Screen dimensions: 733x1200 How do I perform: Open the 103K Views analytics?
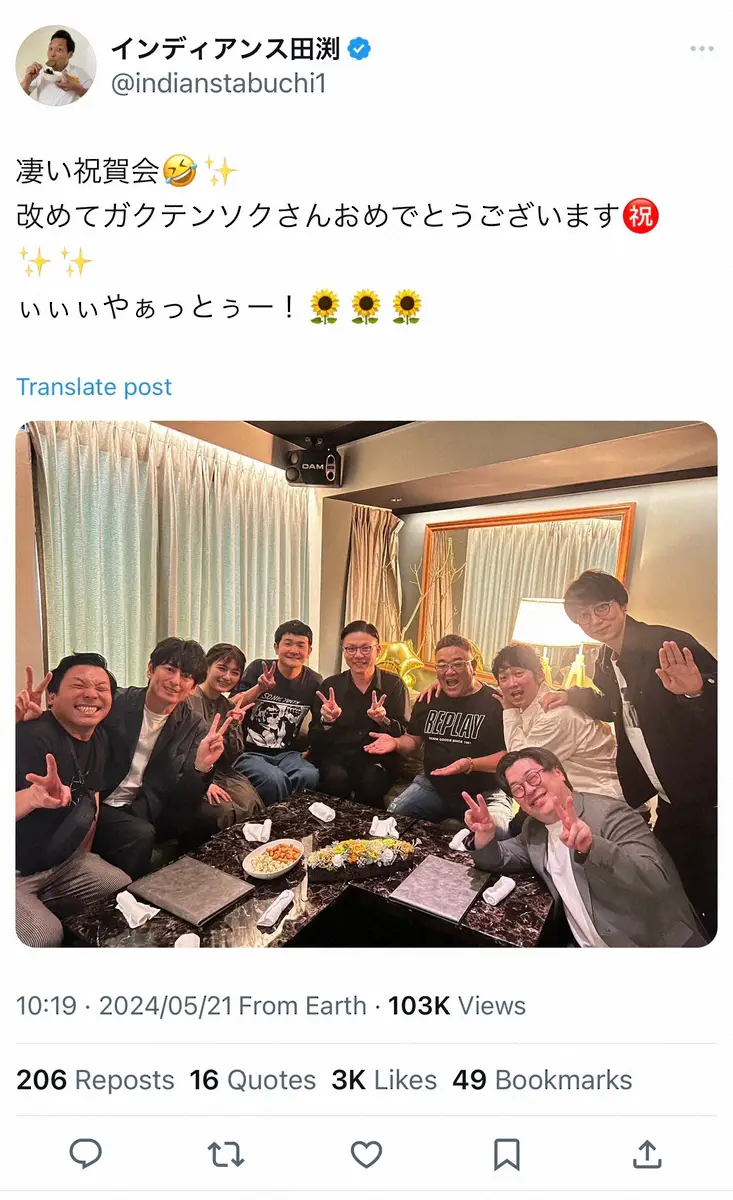click(x=457, y=1005)
